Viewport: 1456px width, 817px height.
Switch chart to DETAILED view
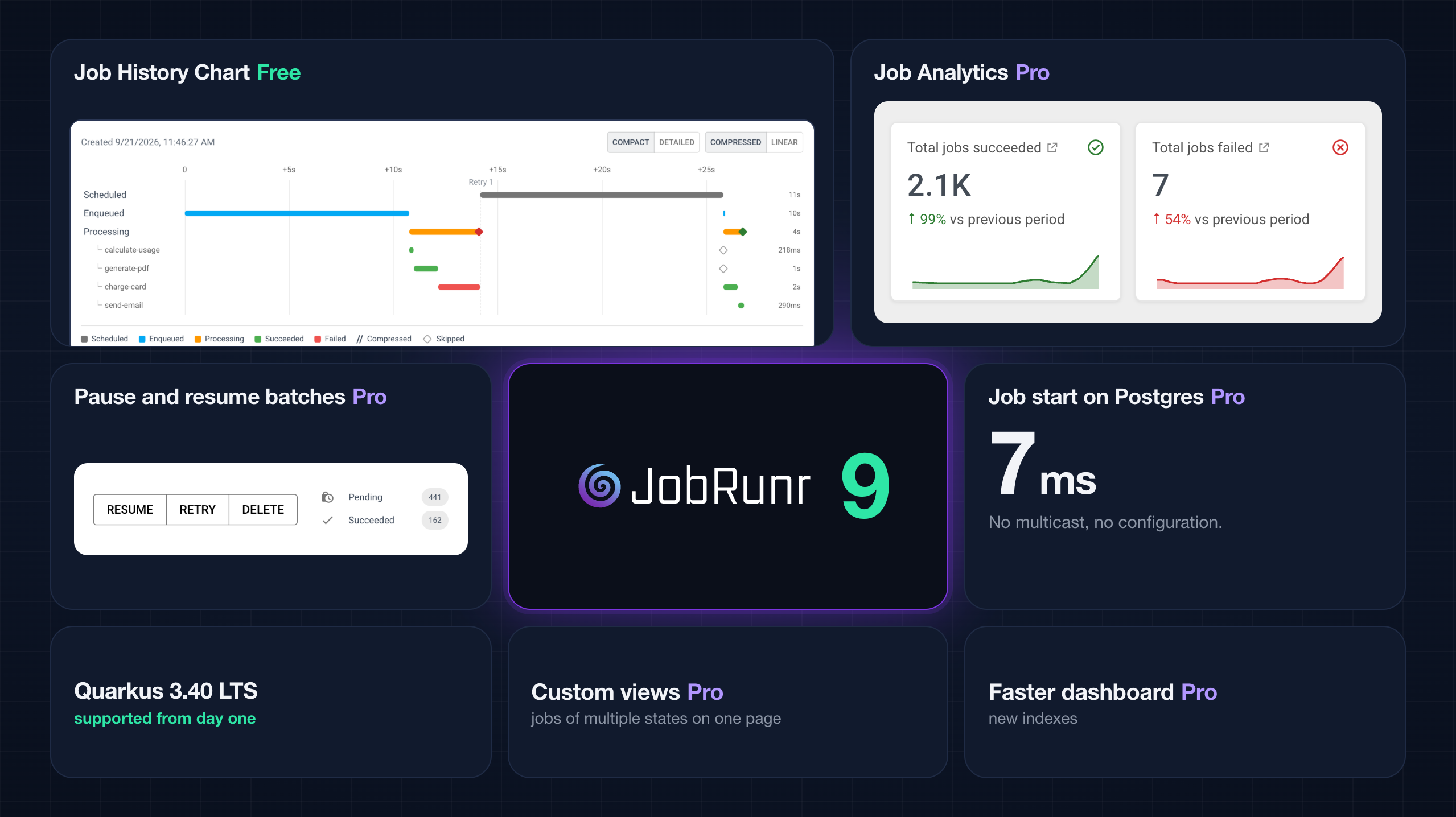(676, 142)
